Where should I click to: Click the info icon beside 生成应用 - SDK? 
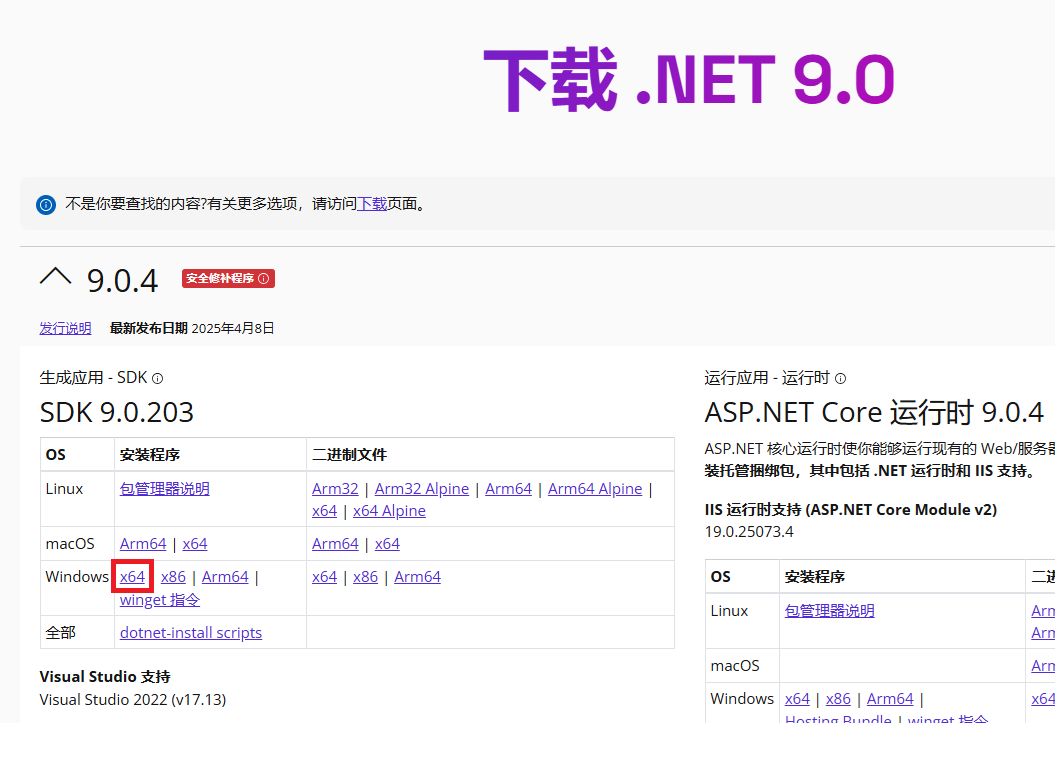pyautogui.click(x=157, y=379)
